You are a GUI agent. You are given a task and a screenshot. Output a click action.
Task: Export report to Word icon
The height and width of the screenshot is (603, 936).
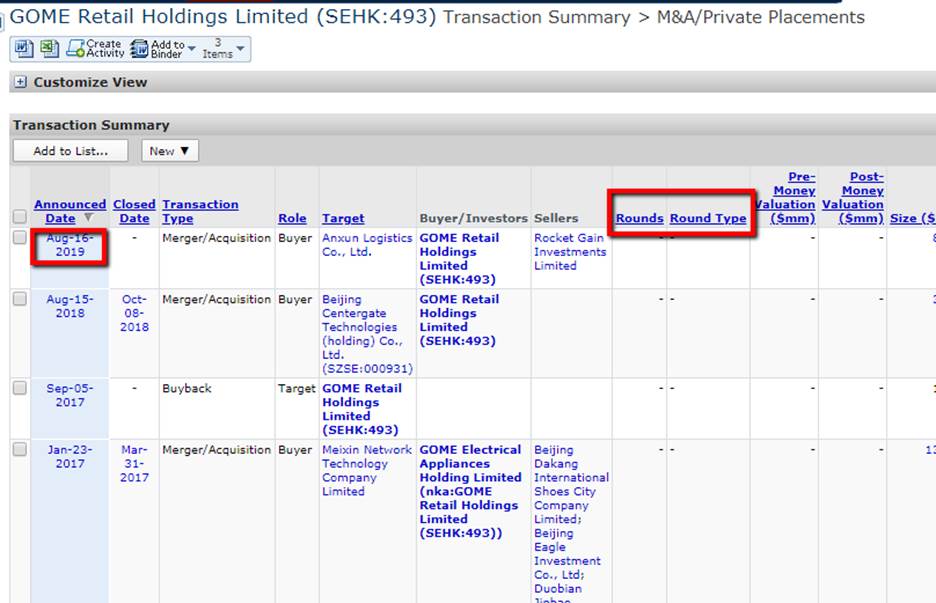(x=24, y=48)
